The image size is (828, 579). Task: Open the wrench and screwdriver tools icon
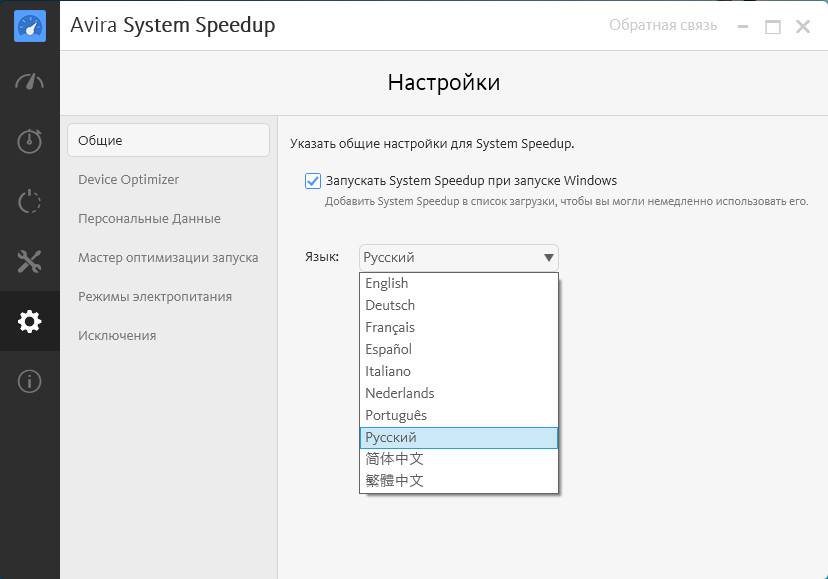30,262
